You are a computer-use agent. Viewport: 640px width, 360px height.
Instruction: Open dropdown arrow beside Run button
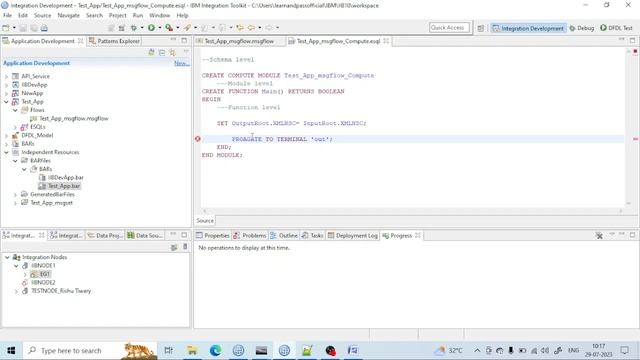pos(160,28)
